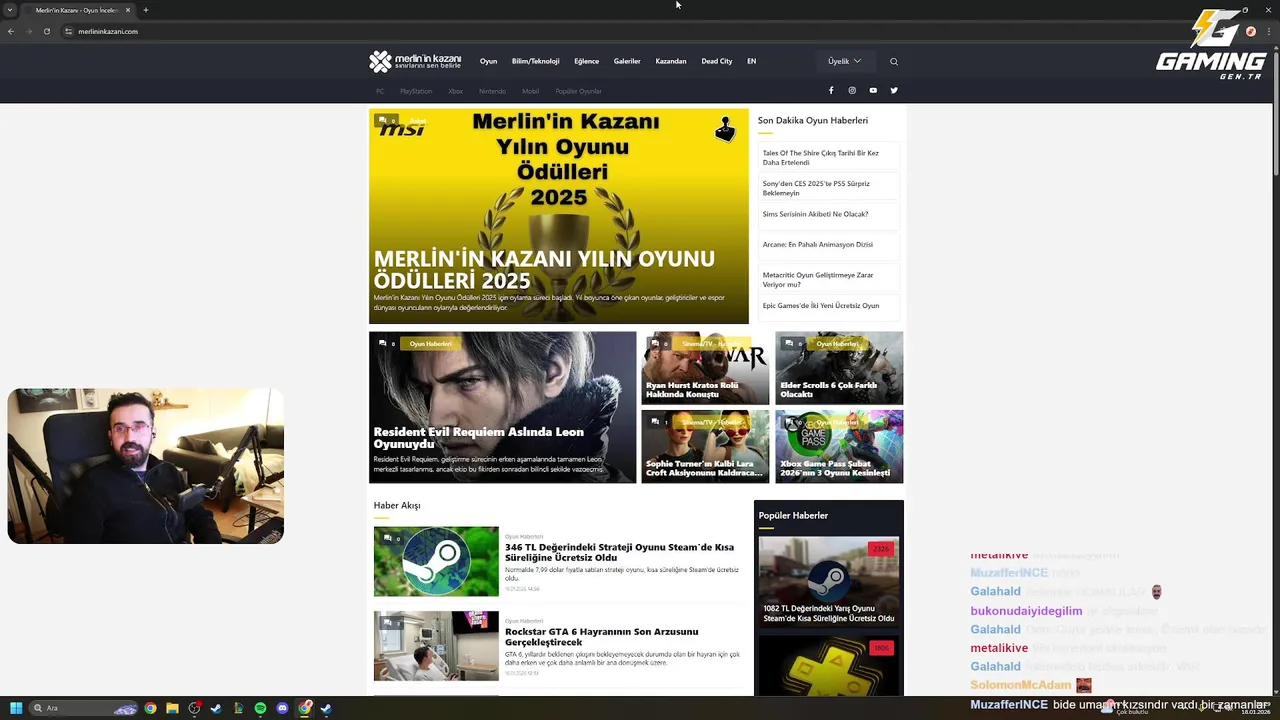The height and width of the screenshot is (720, 1280).
Task: Open the Steam logo thumbnail in Haber Akışı
Action: (x=436, y=561)
